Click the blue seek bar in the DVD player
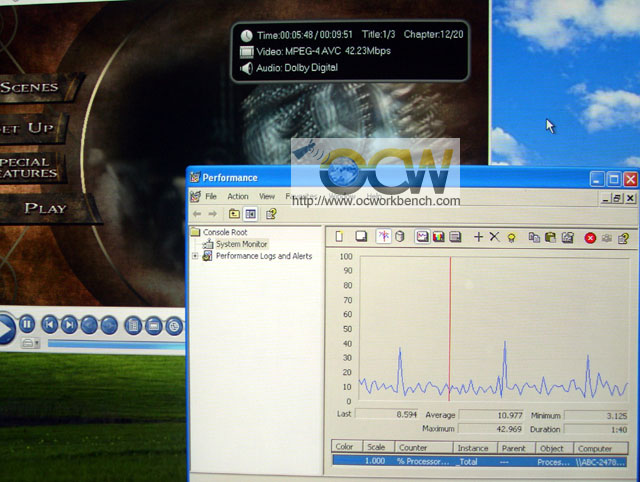The image size is (640, 482). pos(116,345)
